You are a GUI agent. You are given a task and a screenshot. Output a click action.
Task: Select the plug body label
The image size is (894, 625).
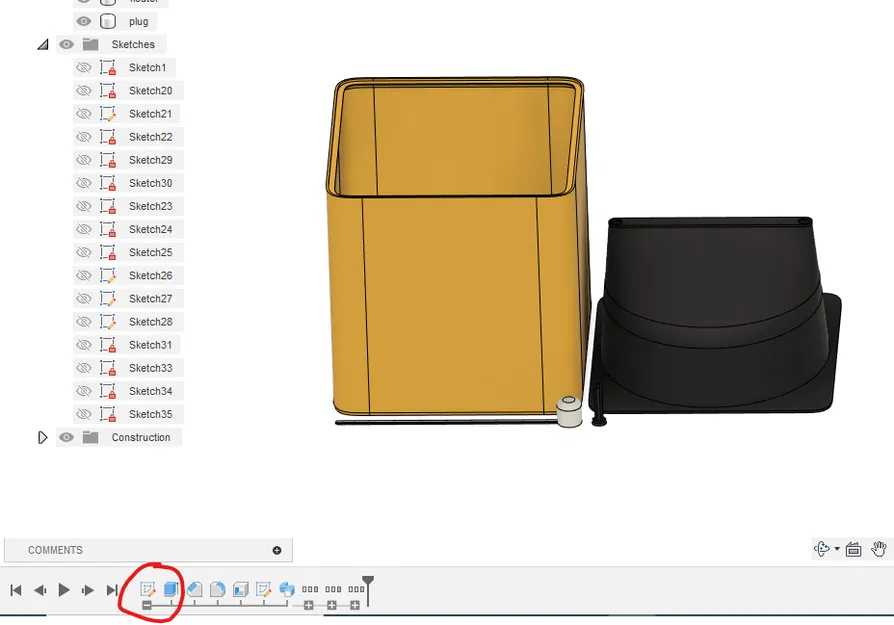pyautogui.click(x=139, y=22)
